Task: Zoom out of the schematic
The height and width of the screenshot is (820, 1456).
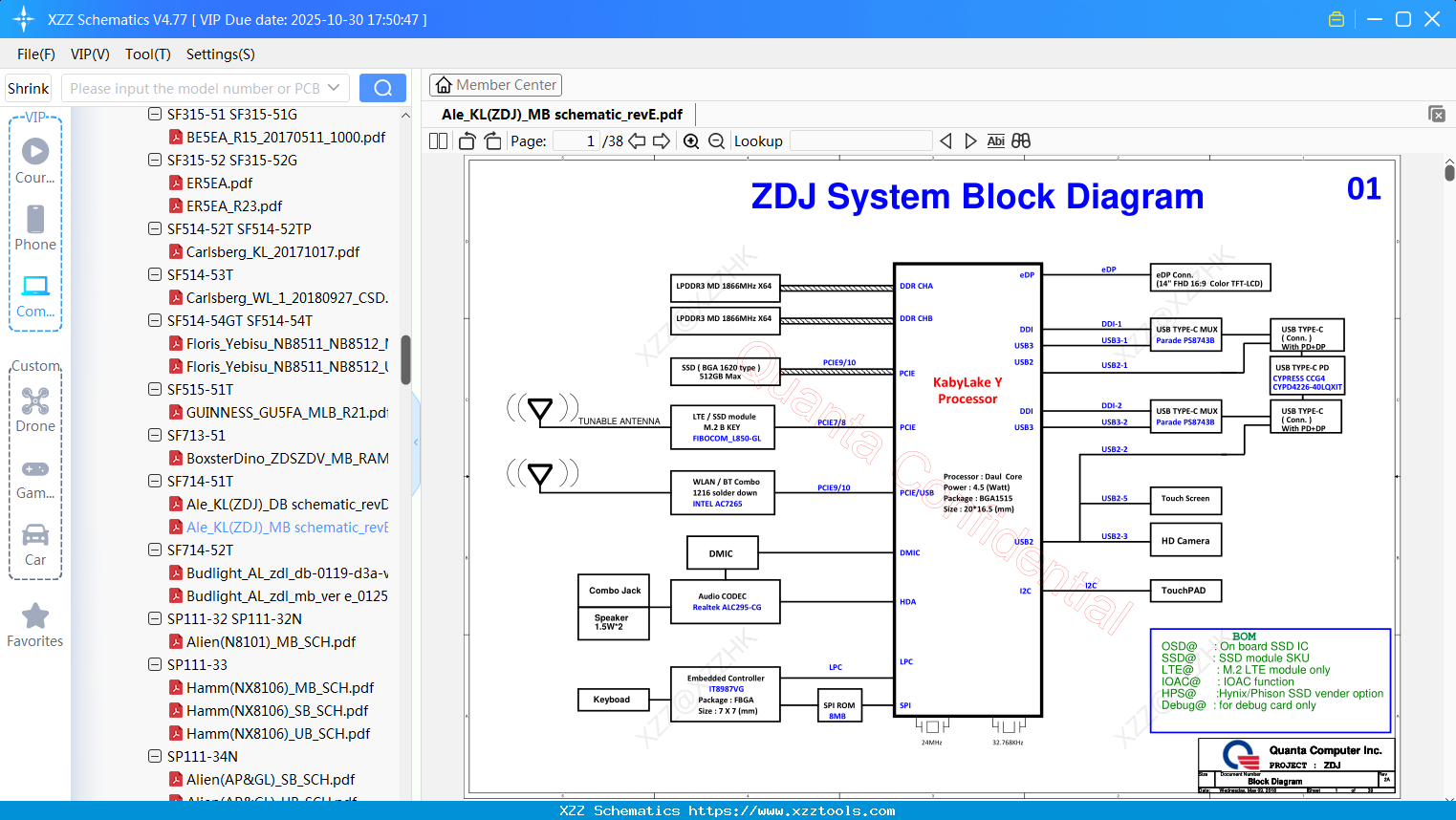Action: click(x=717, y=141)
